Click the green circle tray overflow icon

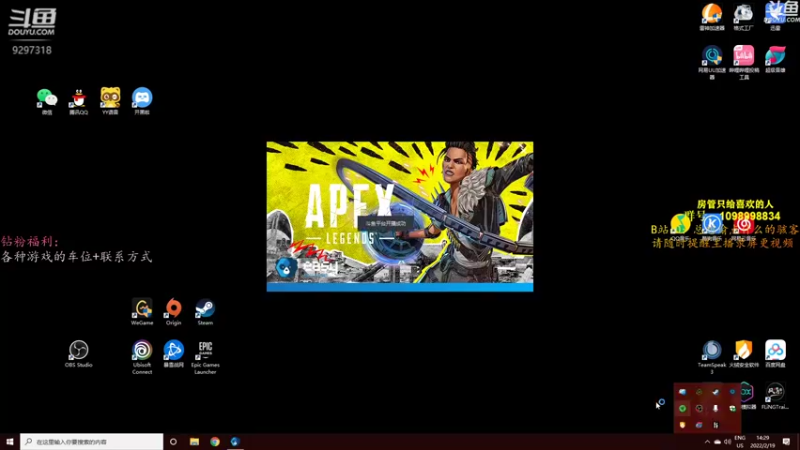(682, 408)
